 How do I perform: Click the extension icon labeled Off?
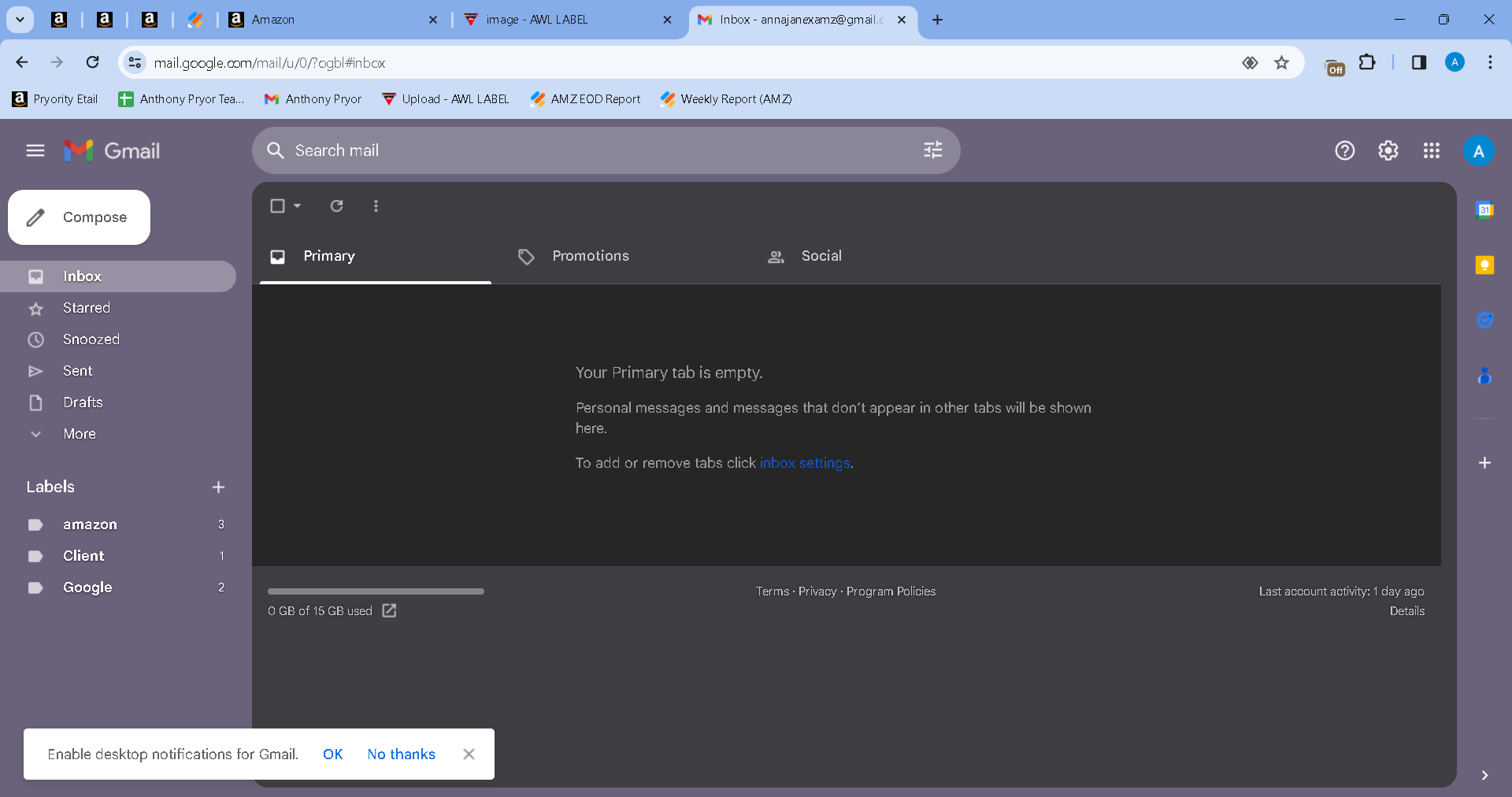point(1335,68)
